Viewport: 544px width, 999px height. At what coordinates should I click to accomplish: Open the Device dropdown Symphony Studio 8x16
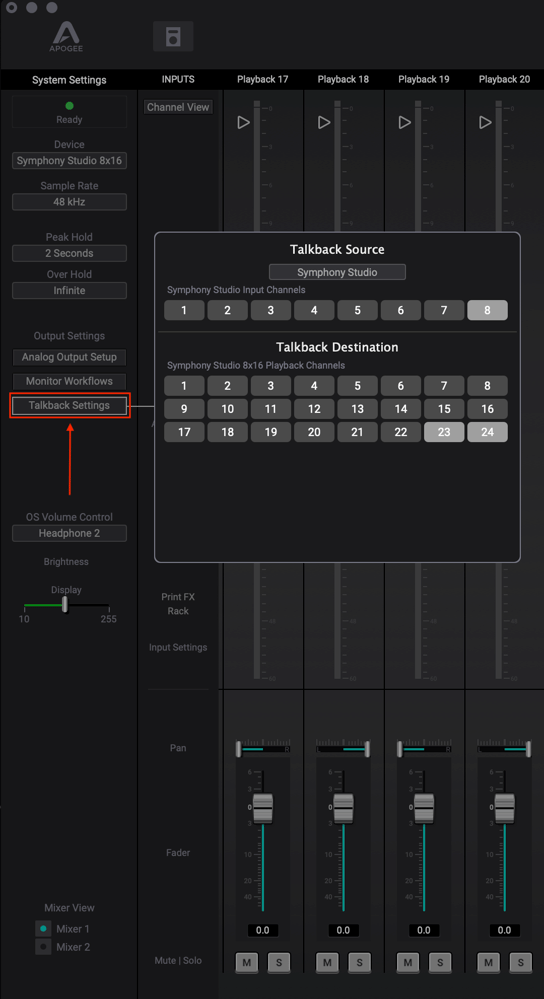click(69, 161)
